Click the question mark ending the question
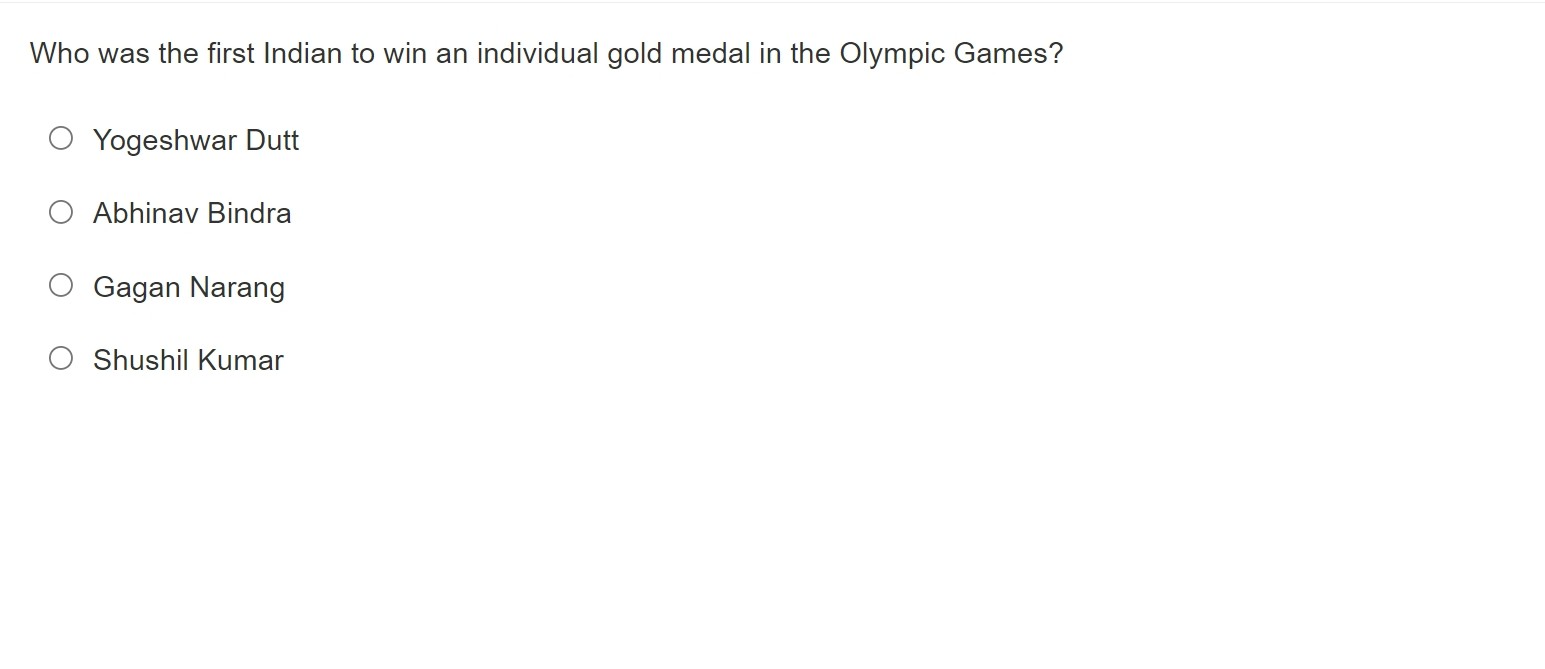The image size is (1545, 669). click(1056, 53)
